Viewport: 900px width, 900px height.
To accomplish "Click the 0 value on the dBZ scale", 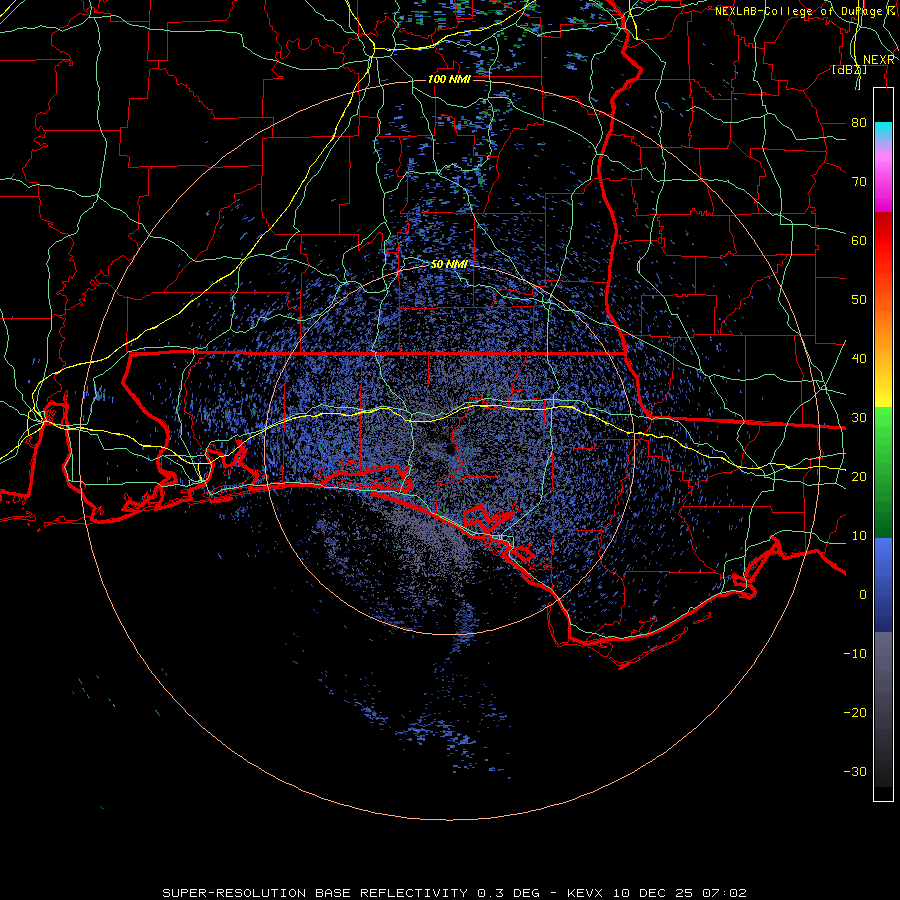I will 863,595.
